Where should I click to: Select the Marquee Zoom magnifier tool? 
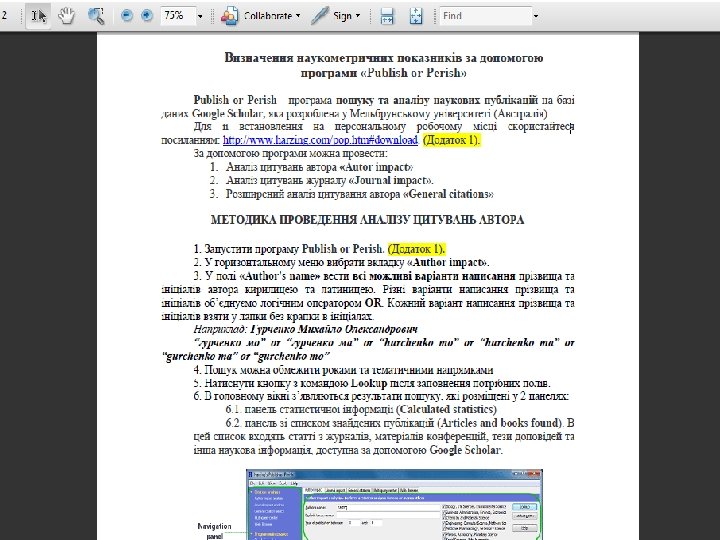coord(96,16)
